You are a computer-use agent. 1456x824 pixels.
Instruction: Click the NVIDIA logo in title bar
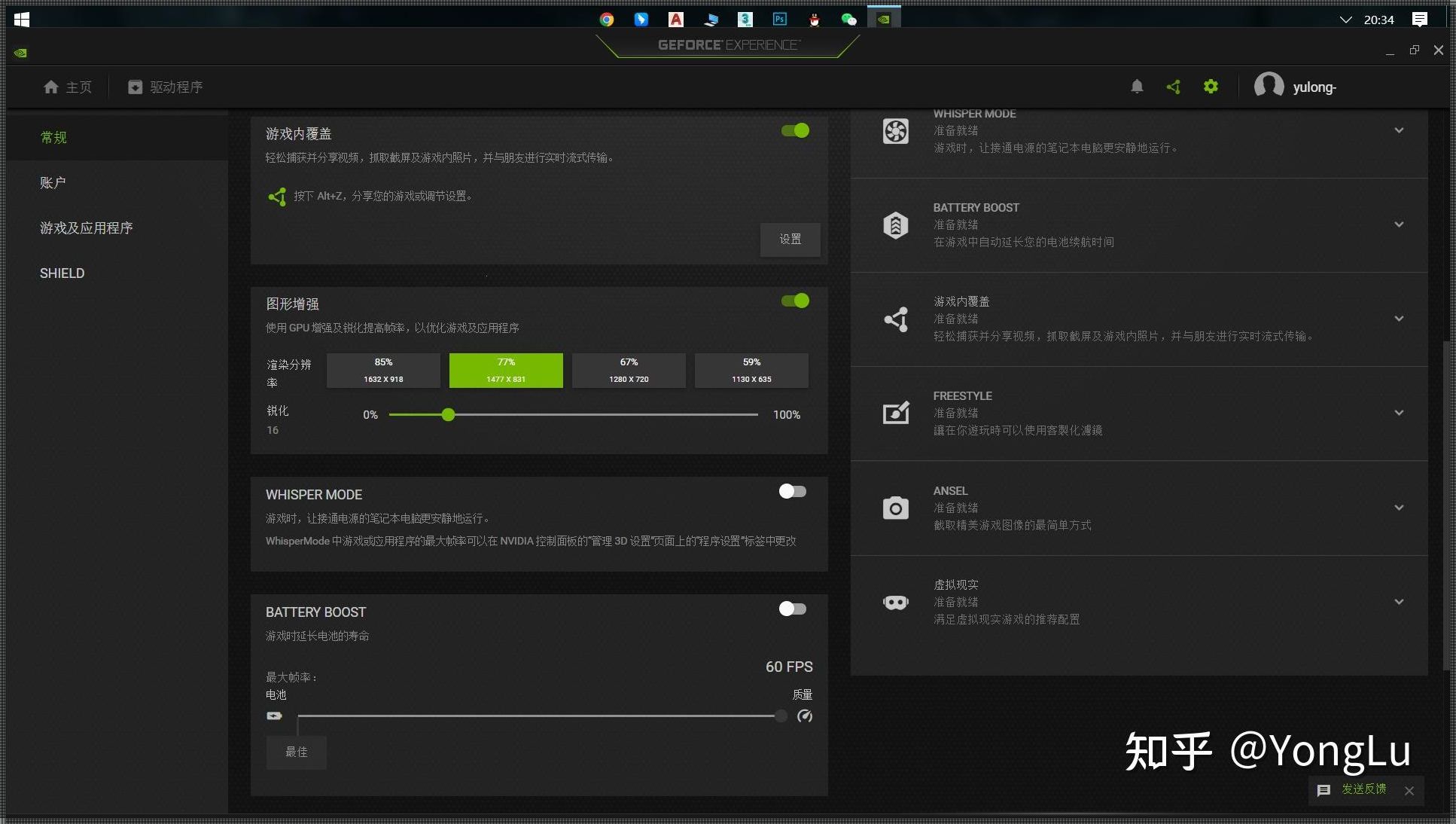(21, 53)
